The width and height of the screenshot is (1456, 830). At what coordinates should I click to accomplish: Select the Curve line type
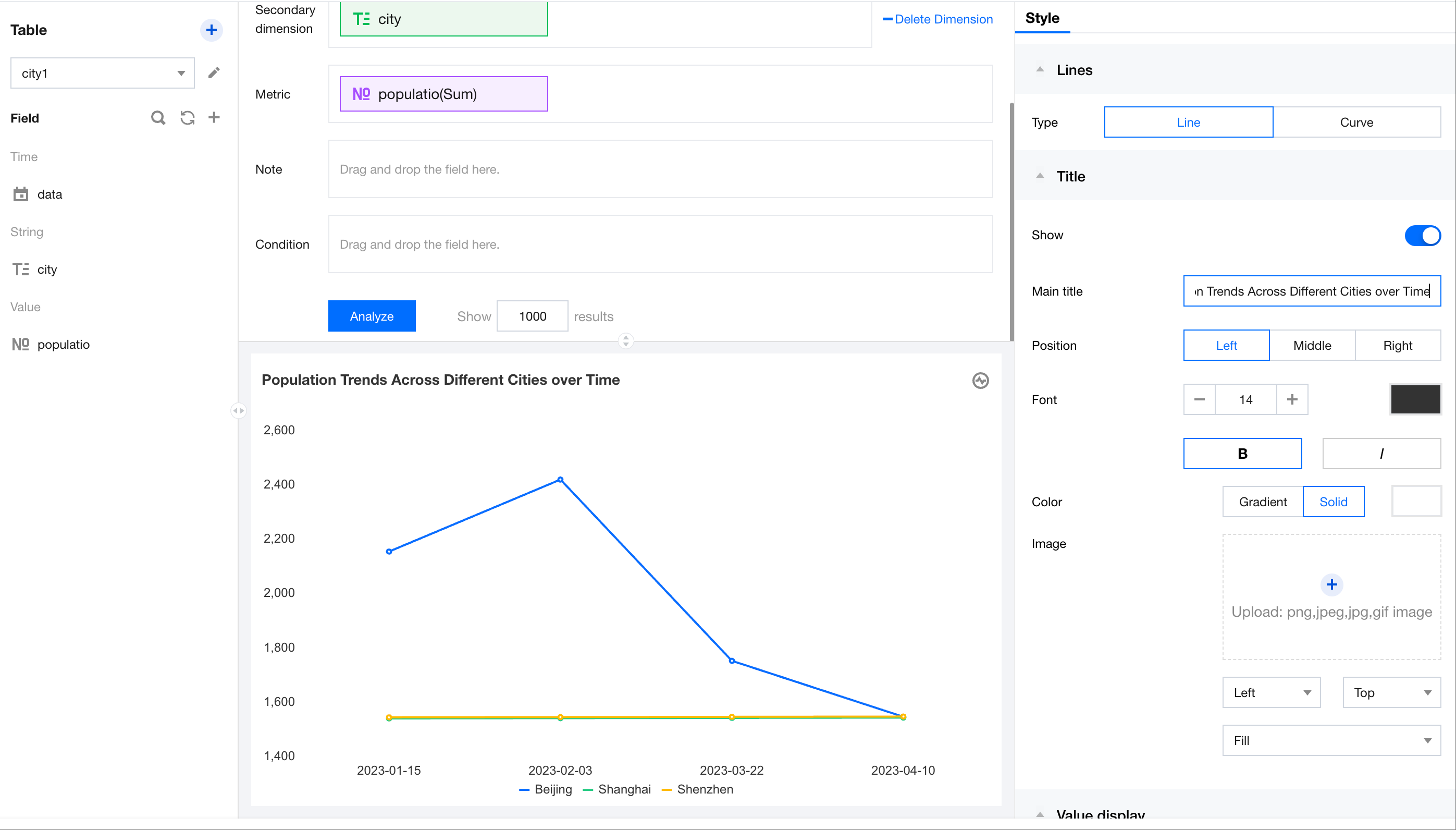click(1356, 122)
